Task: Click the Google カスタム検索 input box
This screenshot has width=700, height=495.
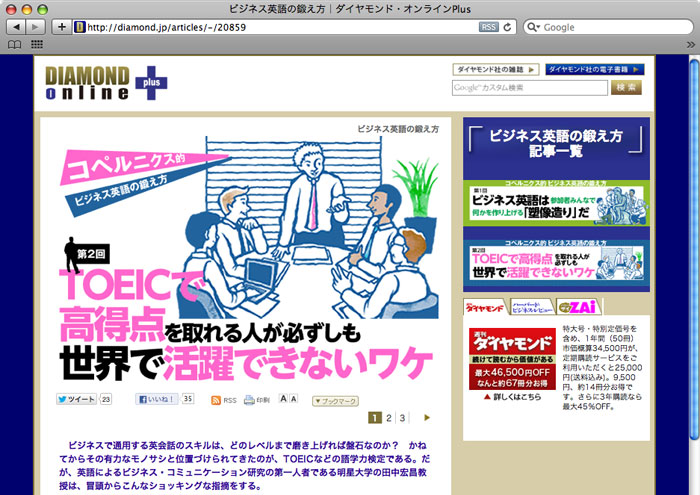Action: click(529, 88)
